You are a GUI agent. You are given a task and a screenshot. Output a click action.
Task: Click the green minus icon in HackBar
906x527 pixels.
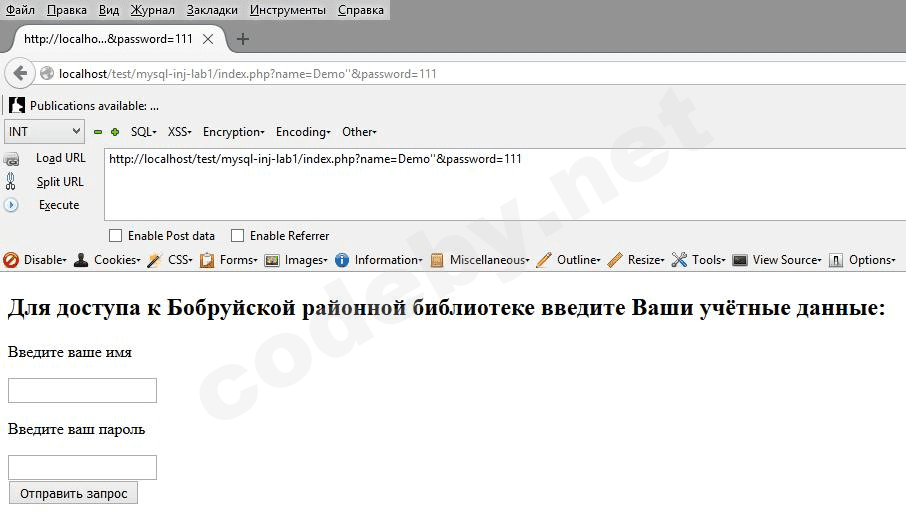click(98, 132)
